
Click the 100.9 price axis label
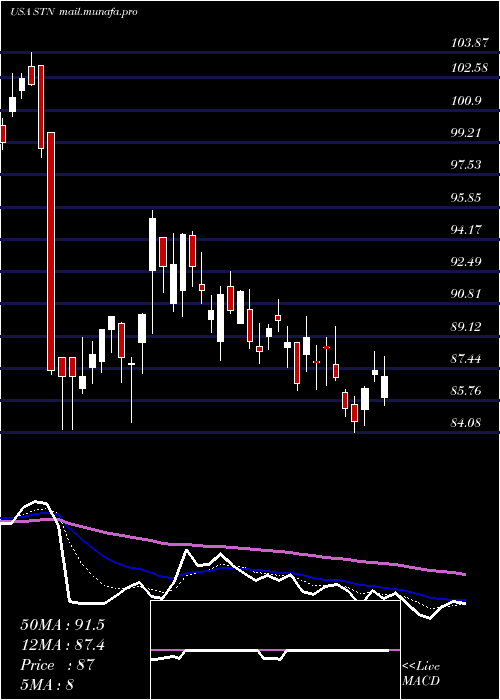466,101
